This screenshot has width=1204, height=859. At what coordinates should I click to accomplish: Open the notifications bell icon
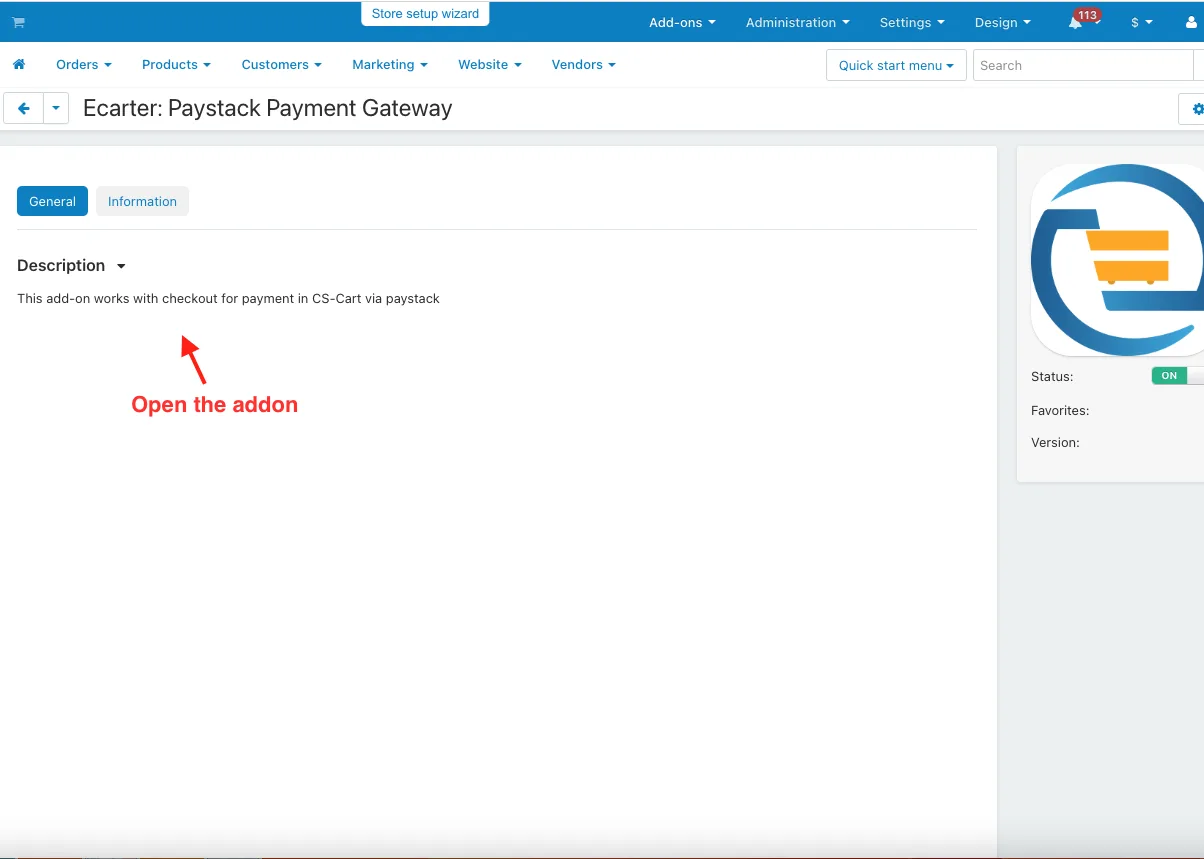1075,22
